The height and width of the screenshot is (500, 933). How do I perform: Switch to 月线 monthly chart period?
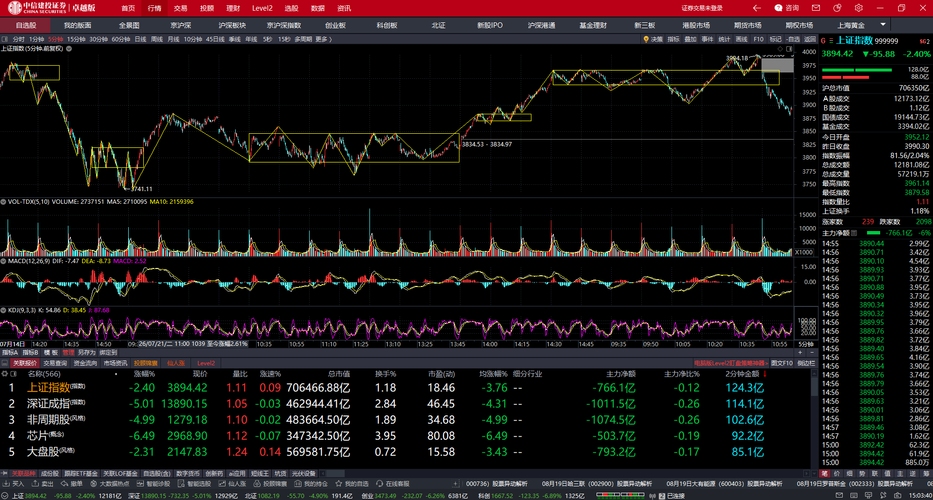pyautogui.click(x=174, y=39)
